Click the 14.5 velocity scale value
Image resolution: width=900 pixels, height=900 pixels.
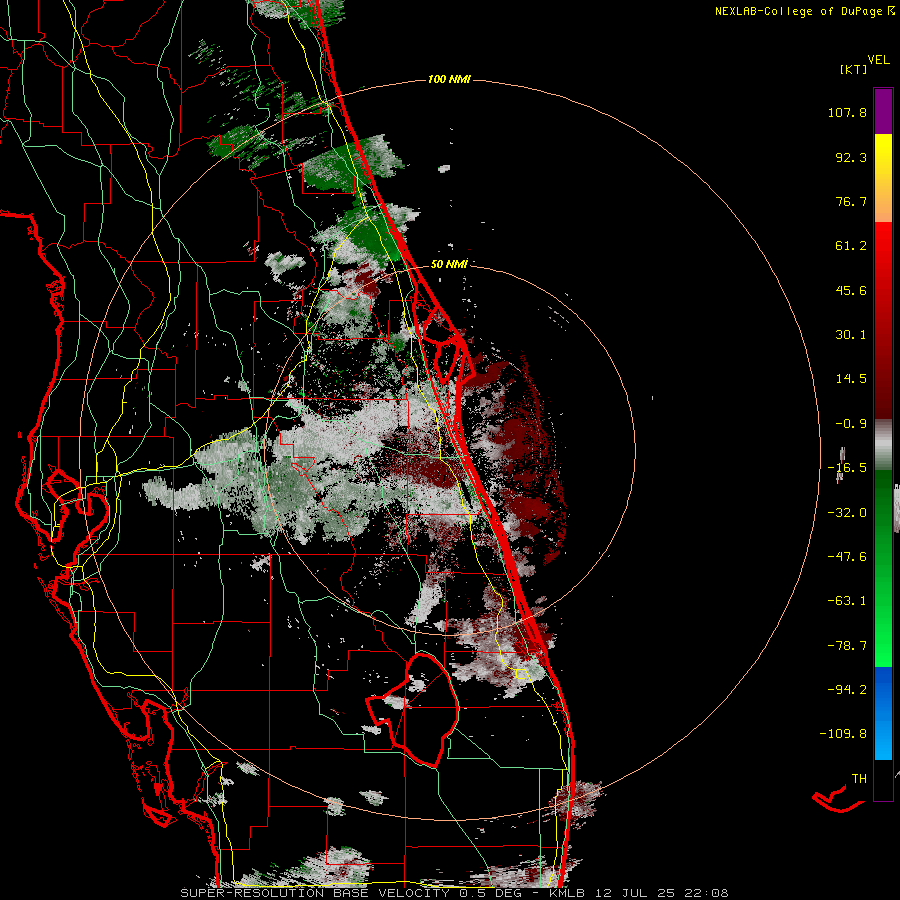pyautogui.click(x=851, y=379)
